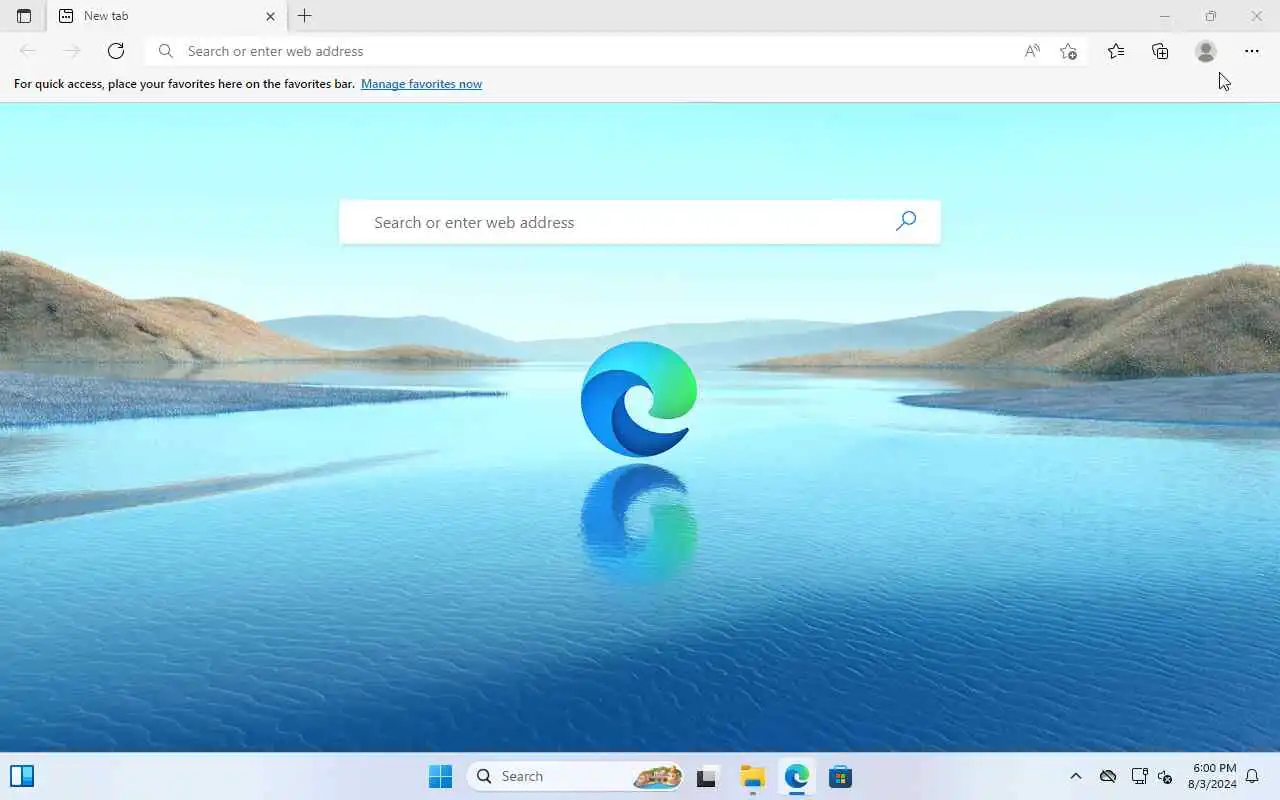Image resolution: width=1280 pixels, height=800 pixels.
Task: Open Microsoft Store from taskbar
Action: 840,776
